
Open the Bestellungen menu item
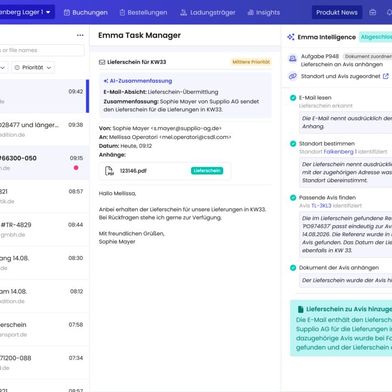click(143, 12)
